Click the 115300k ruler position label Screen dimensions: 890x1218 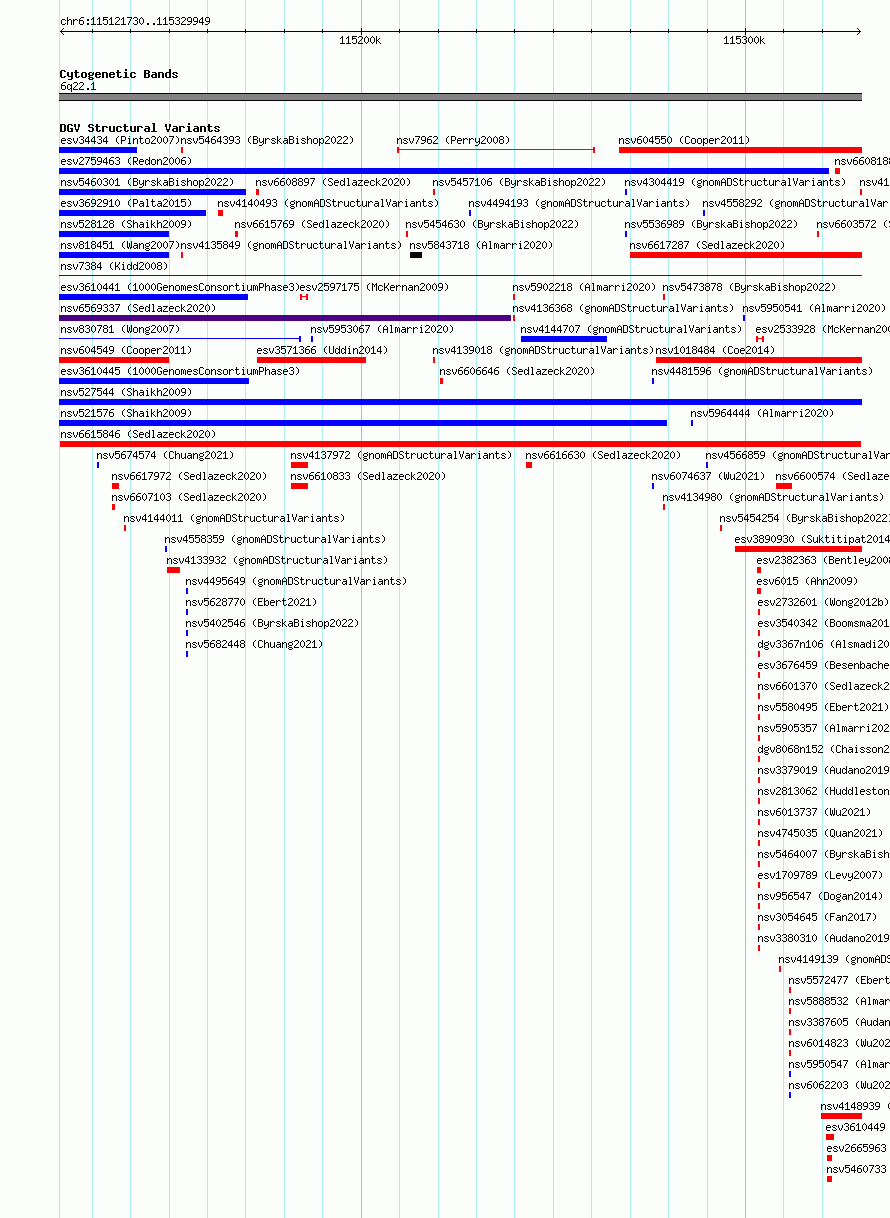744,41
